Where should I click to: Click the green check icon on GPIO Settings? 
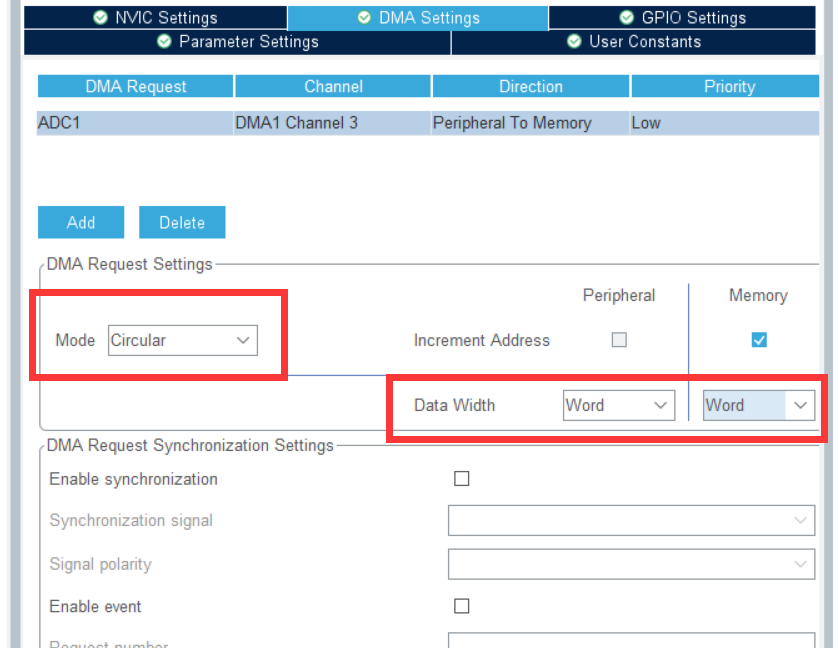tap(627, 18)
